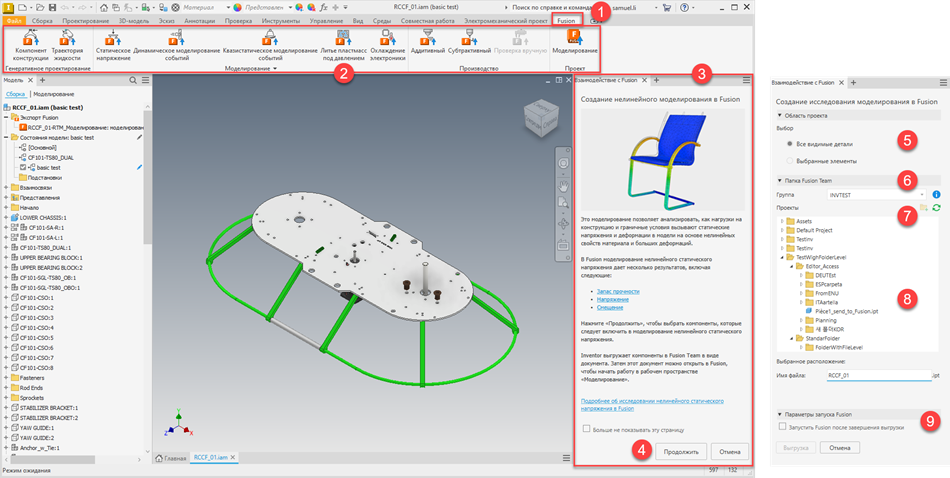Select the Все видимые детали option
Viewport: 950px width, 478px height.
[x=789, y=144]
